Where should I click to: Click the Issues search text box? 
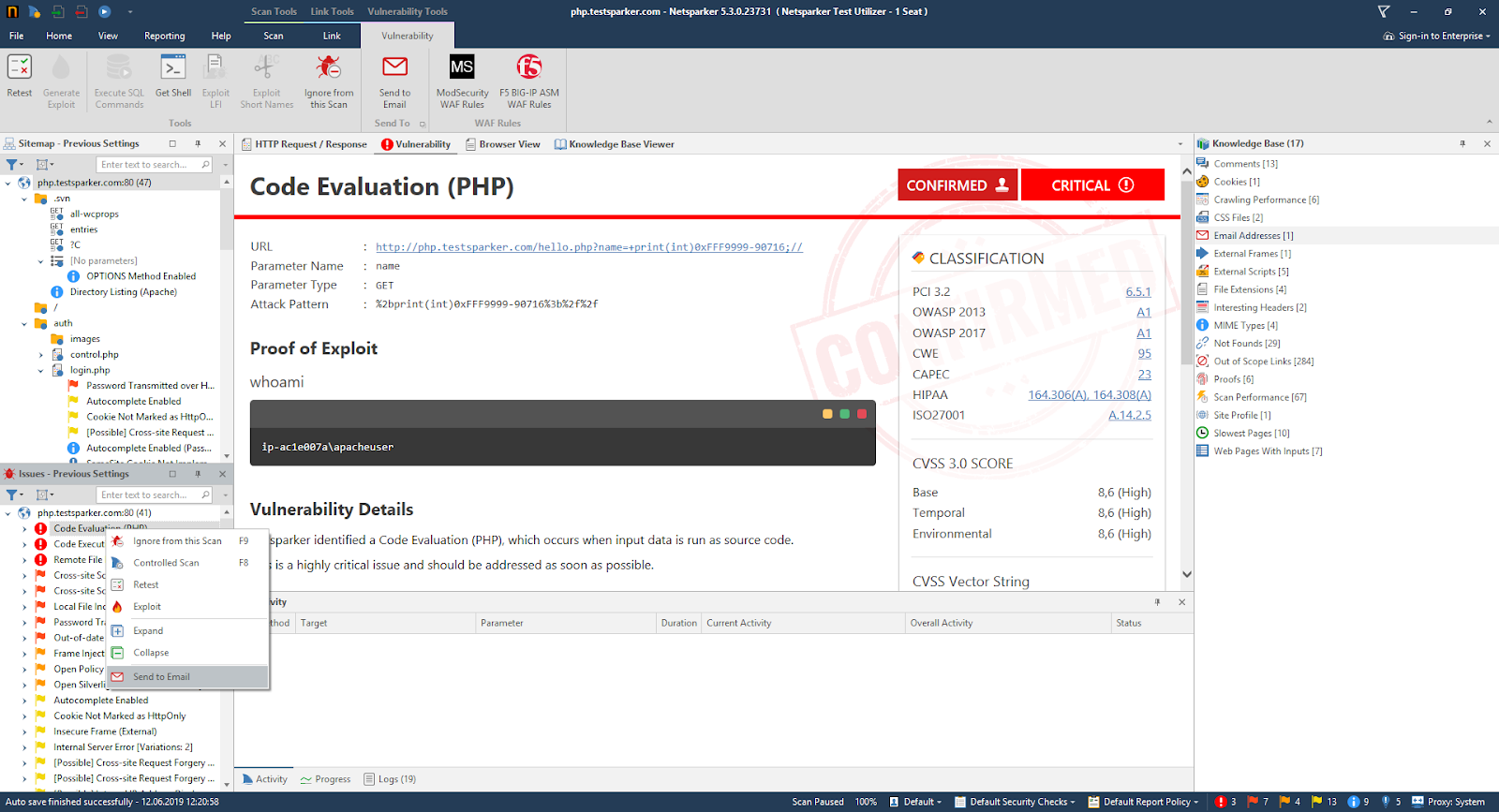(x=148, y=495)
